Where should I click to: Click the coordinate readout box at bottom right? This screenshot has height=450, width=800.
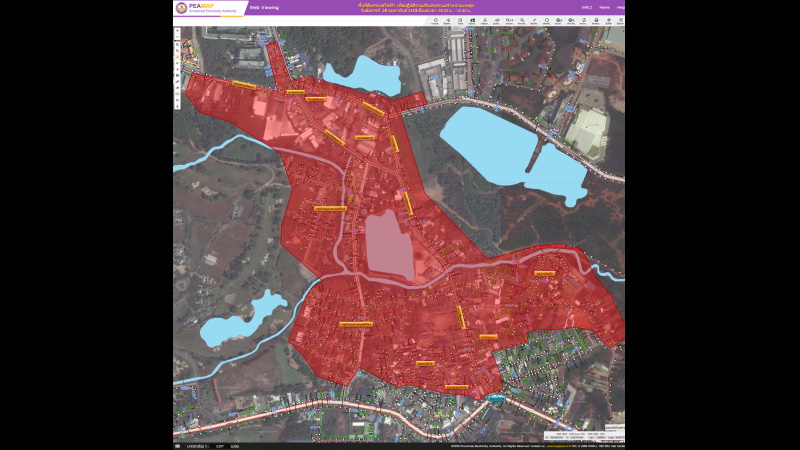tap(584, 437)
